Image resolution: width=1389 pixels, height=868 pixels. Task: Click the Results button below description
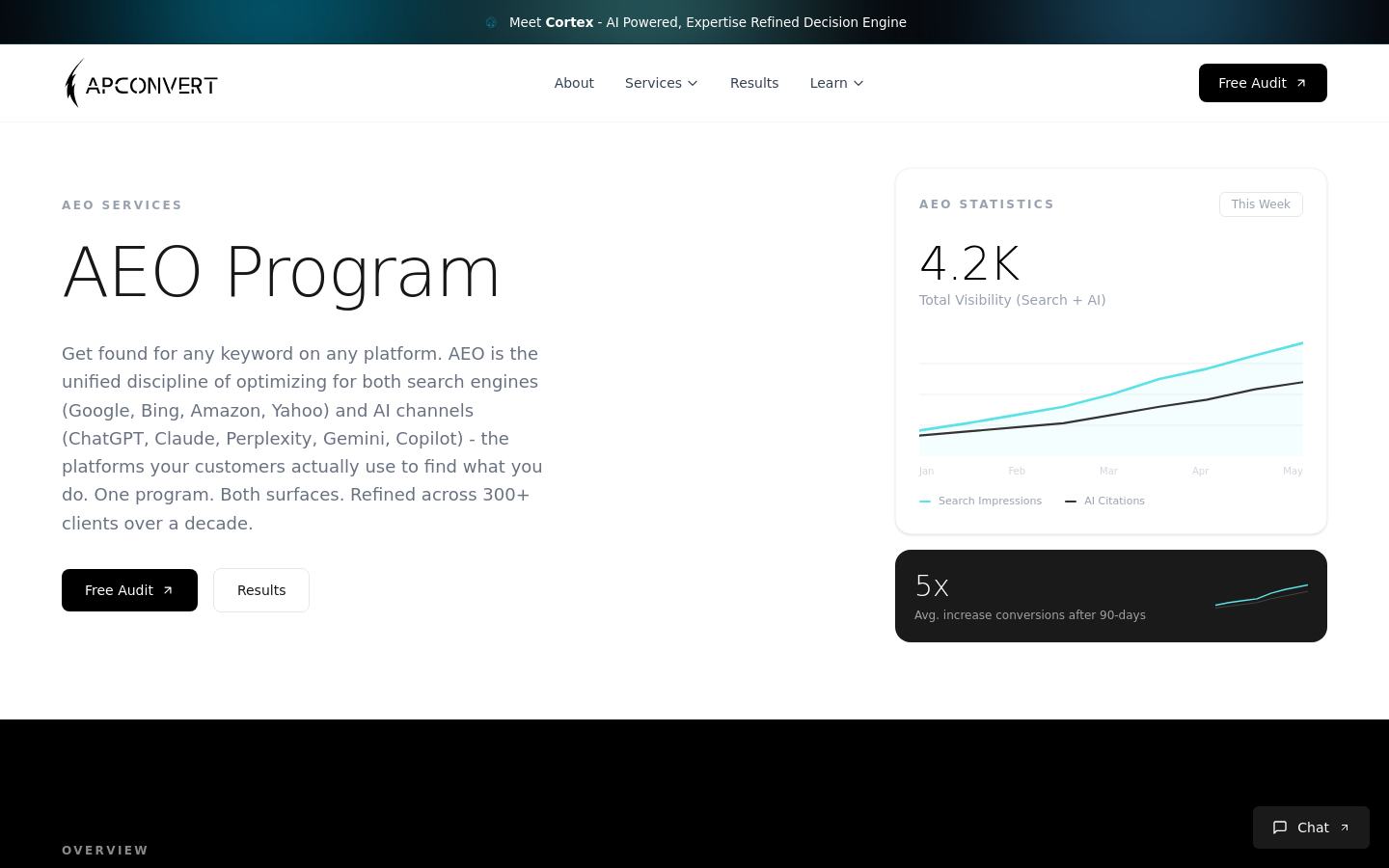261,590
